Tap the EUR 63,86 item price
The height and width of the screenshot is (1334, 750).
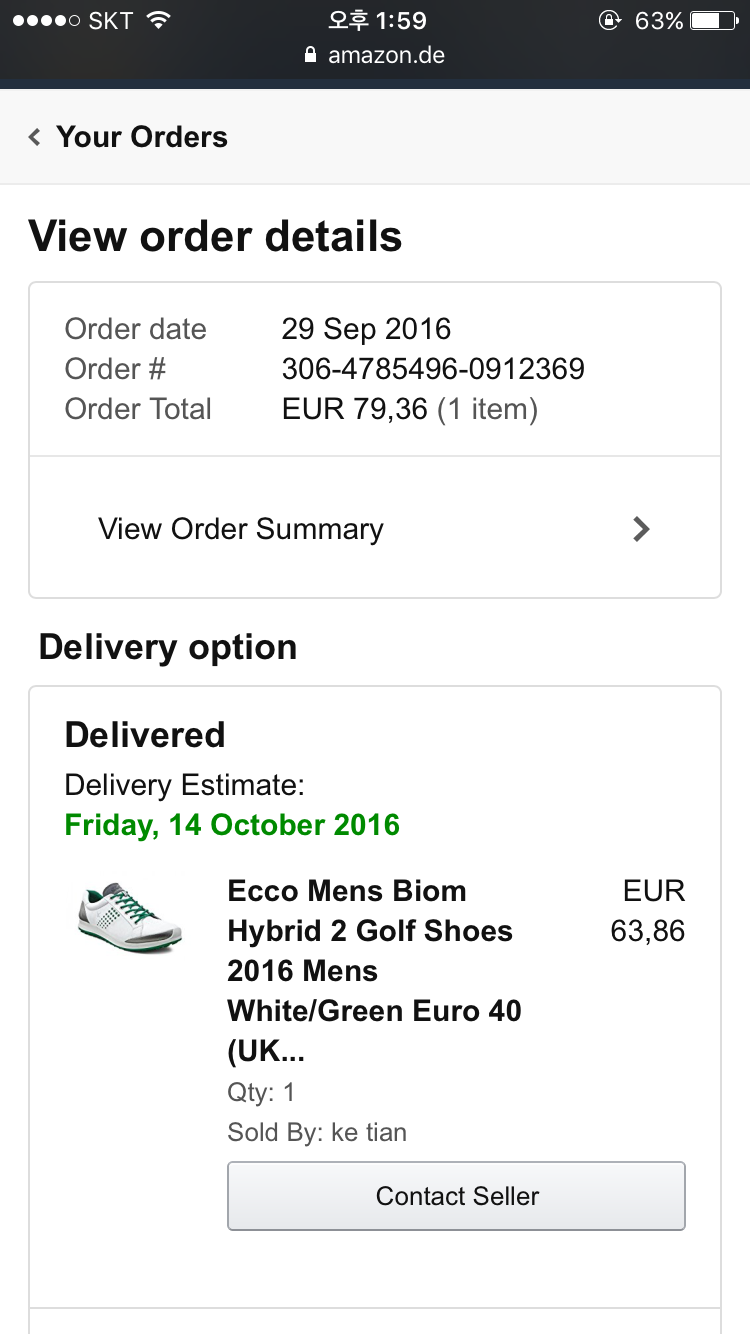(x=649, y=911)
